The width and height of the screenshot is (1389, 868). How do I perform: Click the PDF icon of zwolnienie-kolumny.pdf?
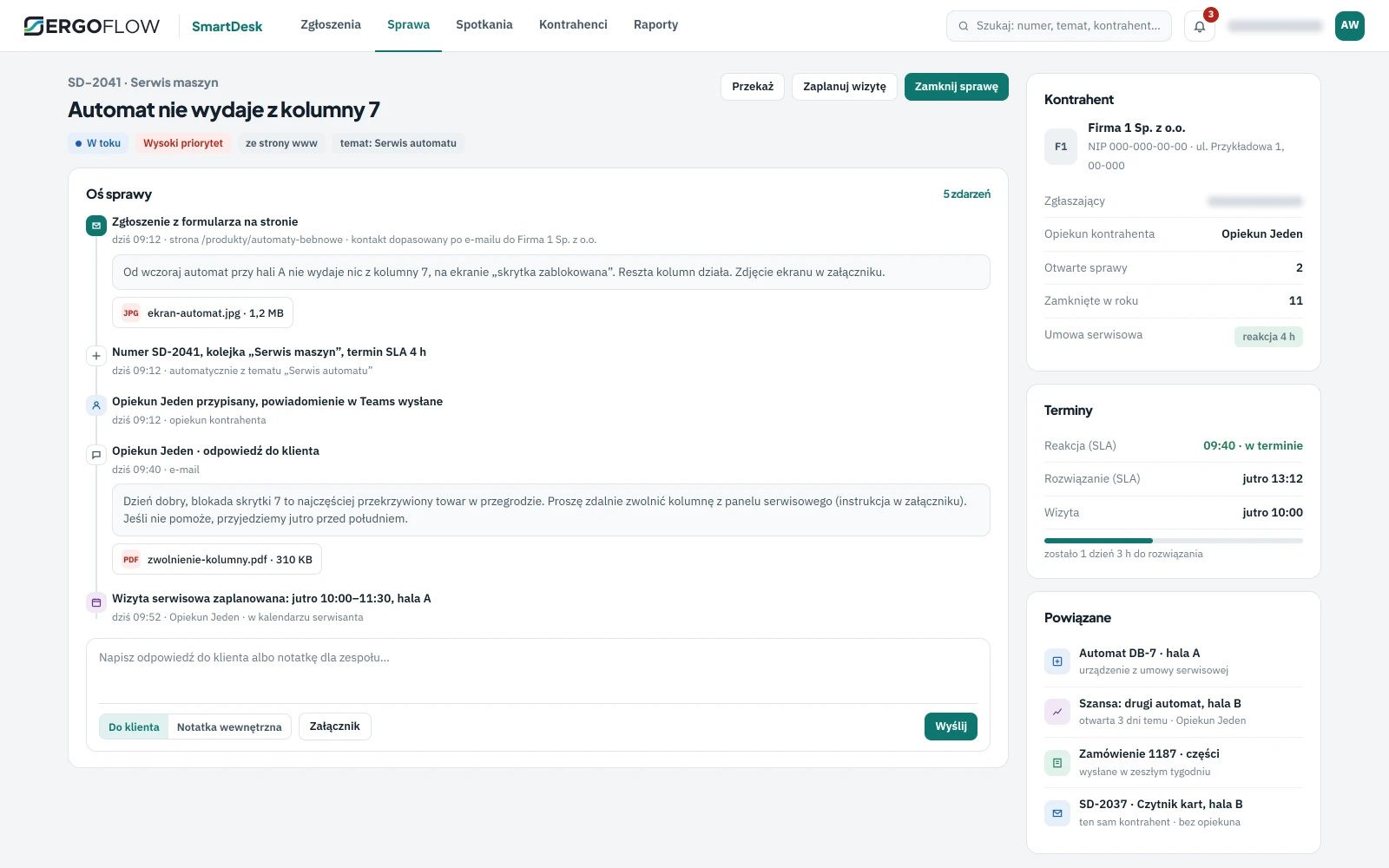coord(131,560)
